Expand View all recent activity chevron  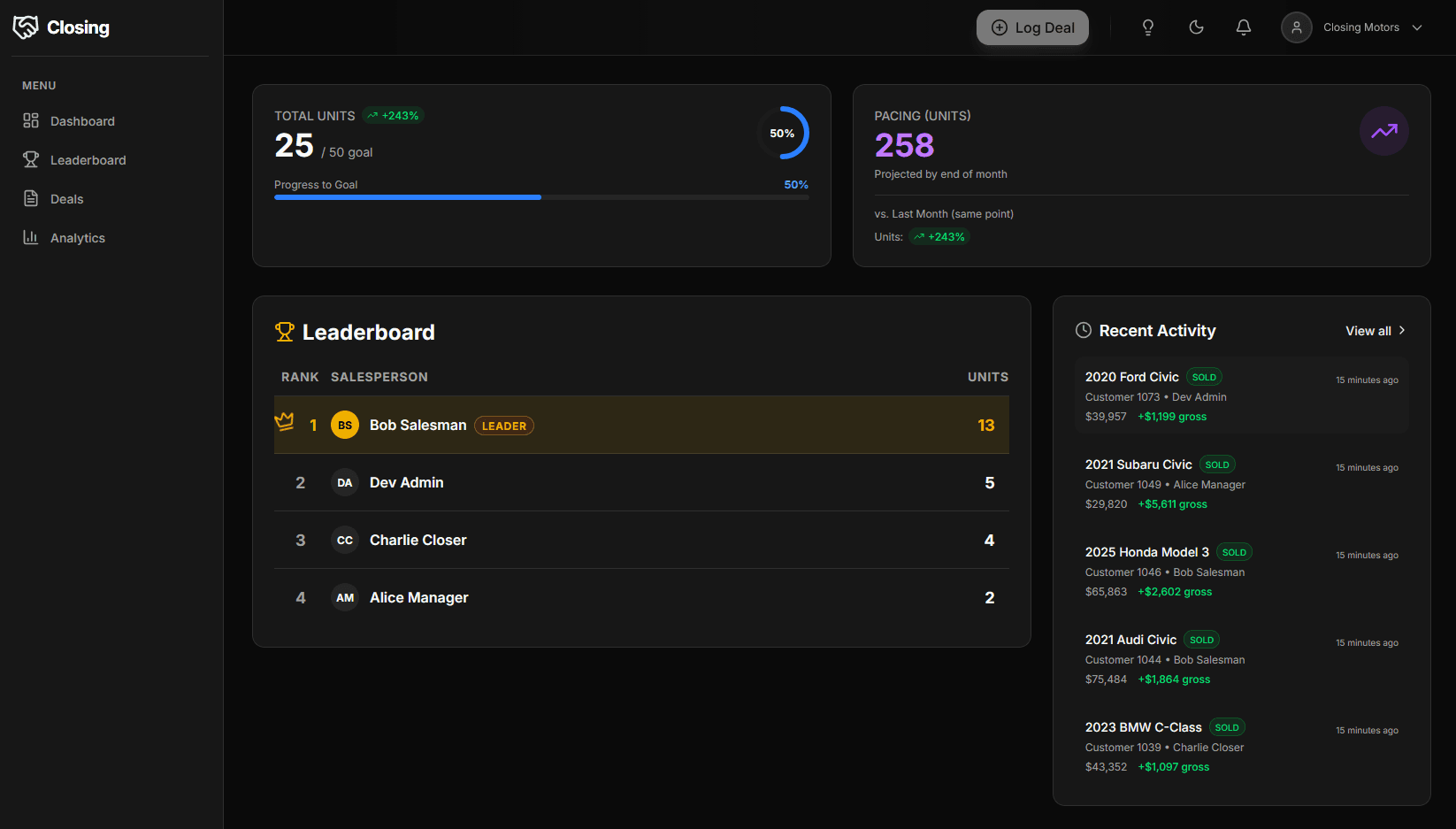(x=1403, y=330)
